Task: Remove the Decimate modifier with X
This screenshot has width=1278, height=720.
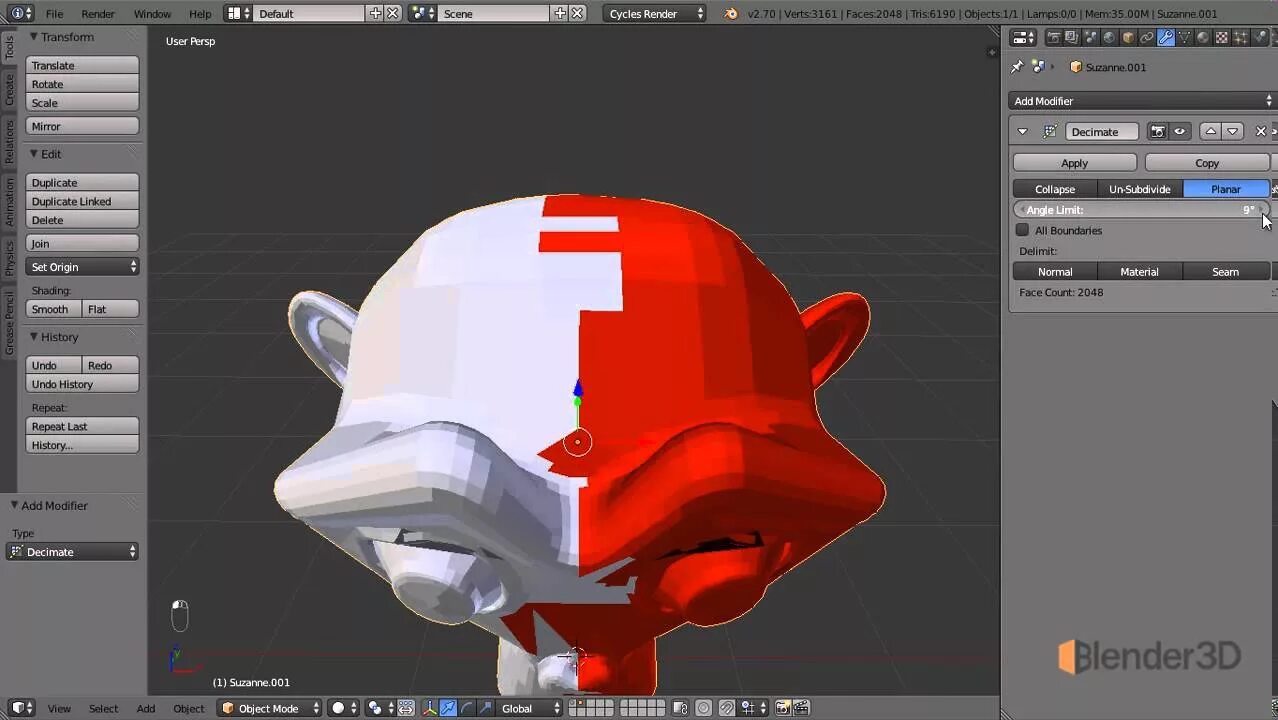Action: (x=1260, y=131)
